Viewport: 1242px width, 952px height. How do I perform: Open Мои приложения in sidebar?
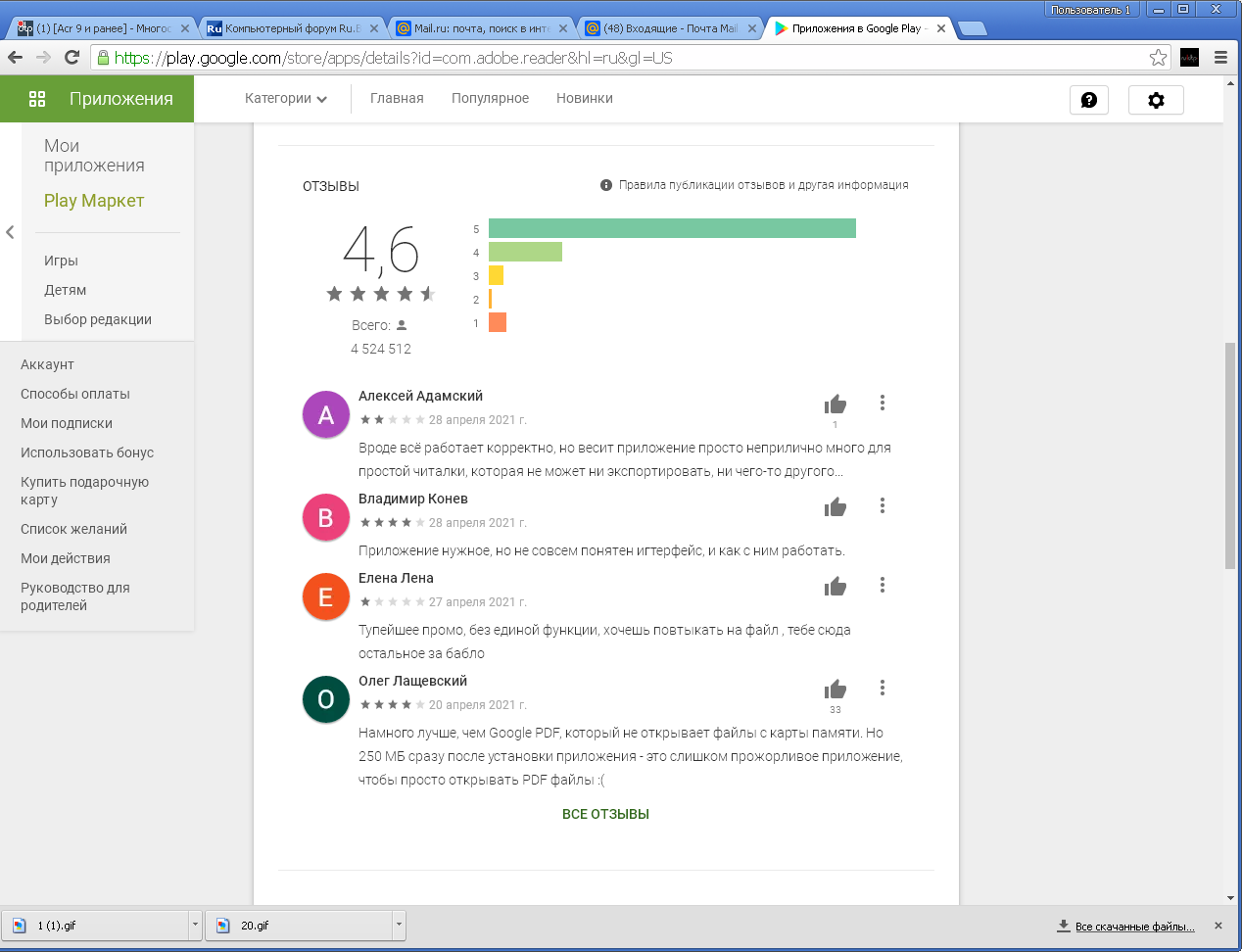(x=94, y=156)
